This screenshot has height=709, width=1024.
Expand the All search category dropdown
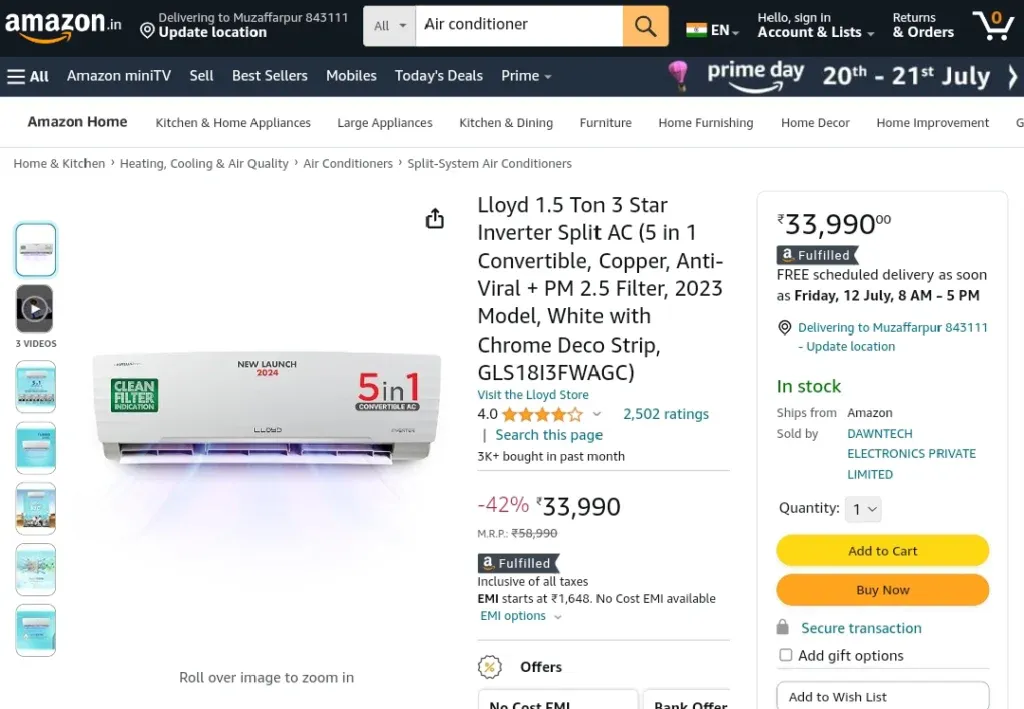coord(389,26)
